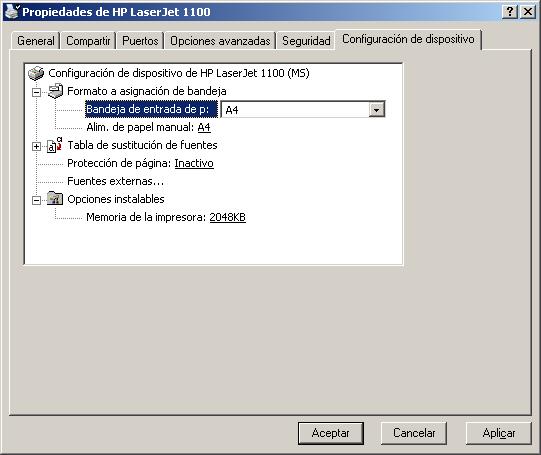This screenshot has height=455, width=541.
Task: Collapse Formato a asignación de bandeja node
Action: pos(36,92)
